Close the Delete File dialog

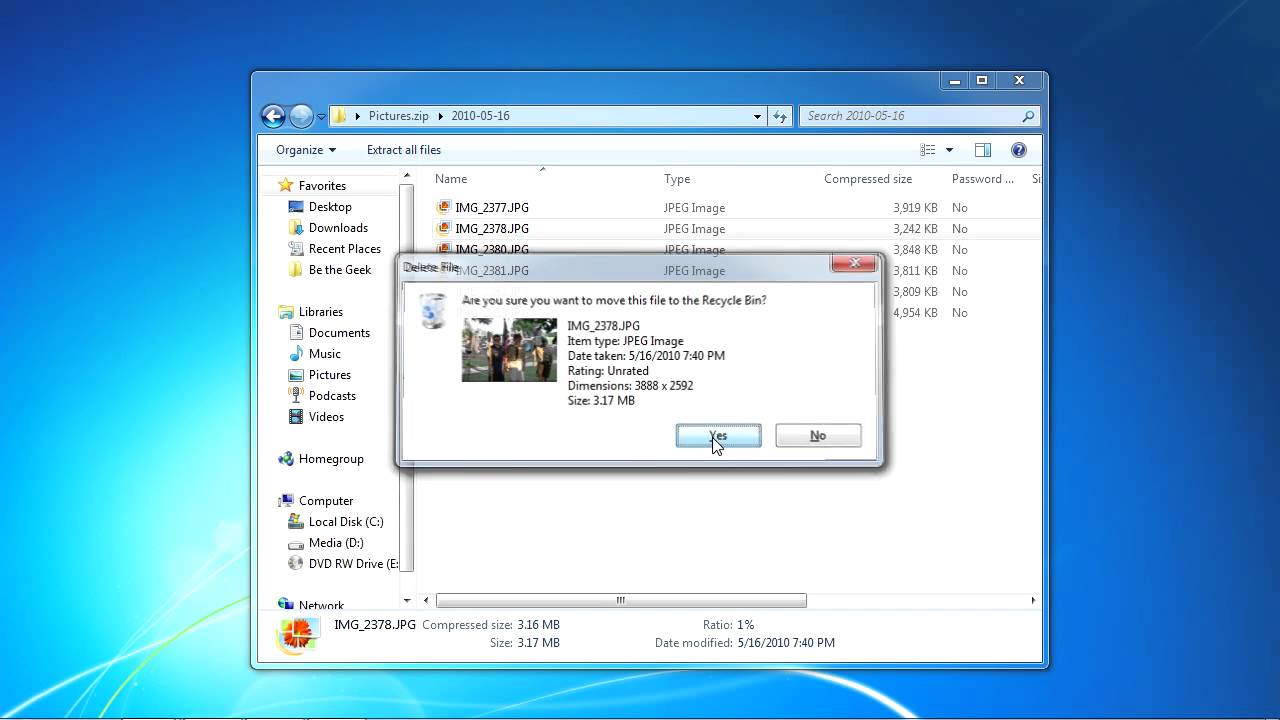[x=855, y=264]
